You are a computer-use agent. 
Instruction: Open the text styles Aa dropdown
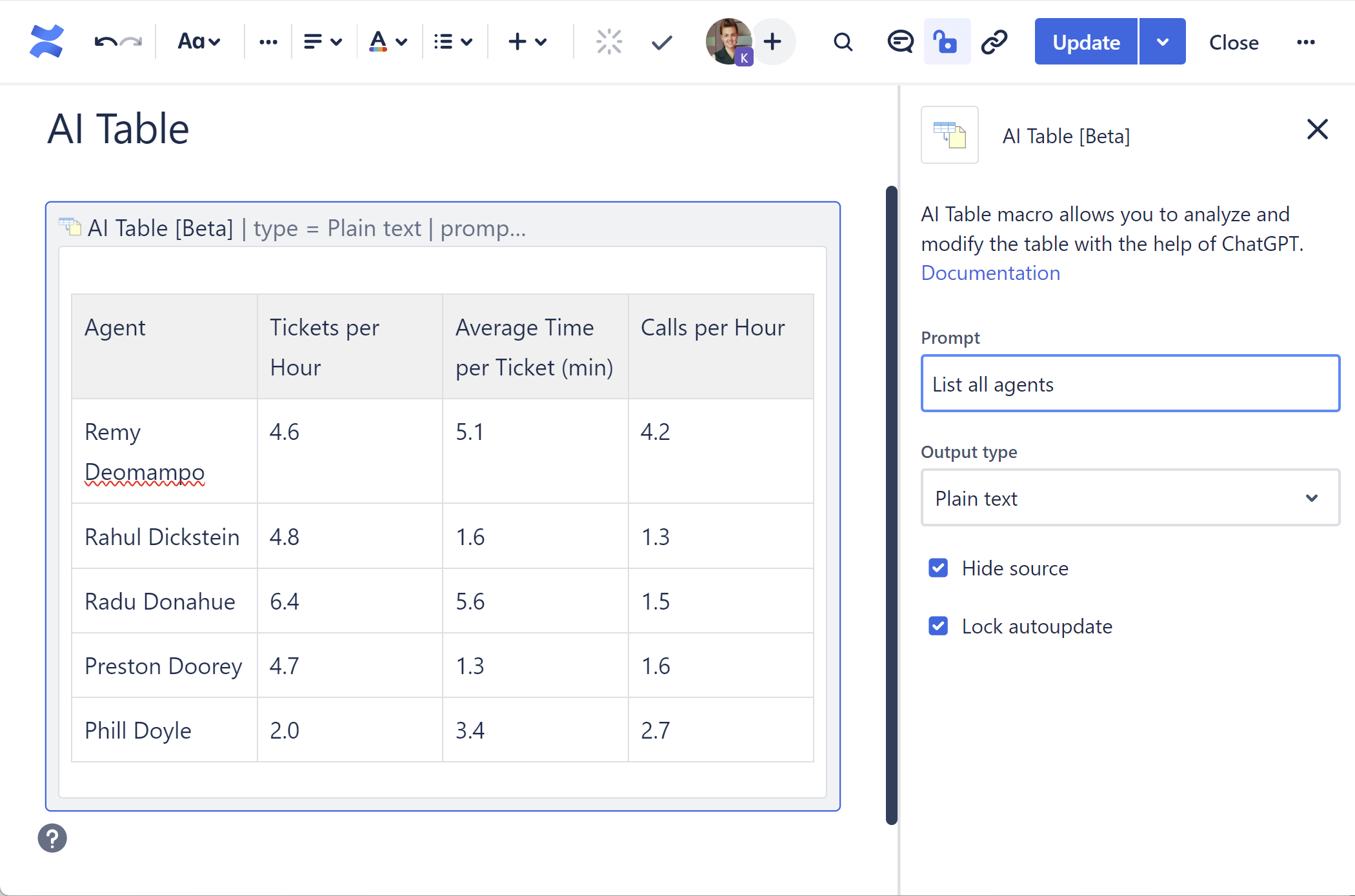pyautogui.click(x=199, y=42)
